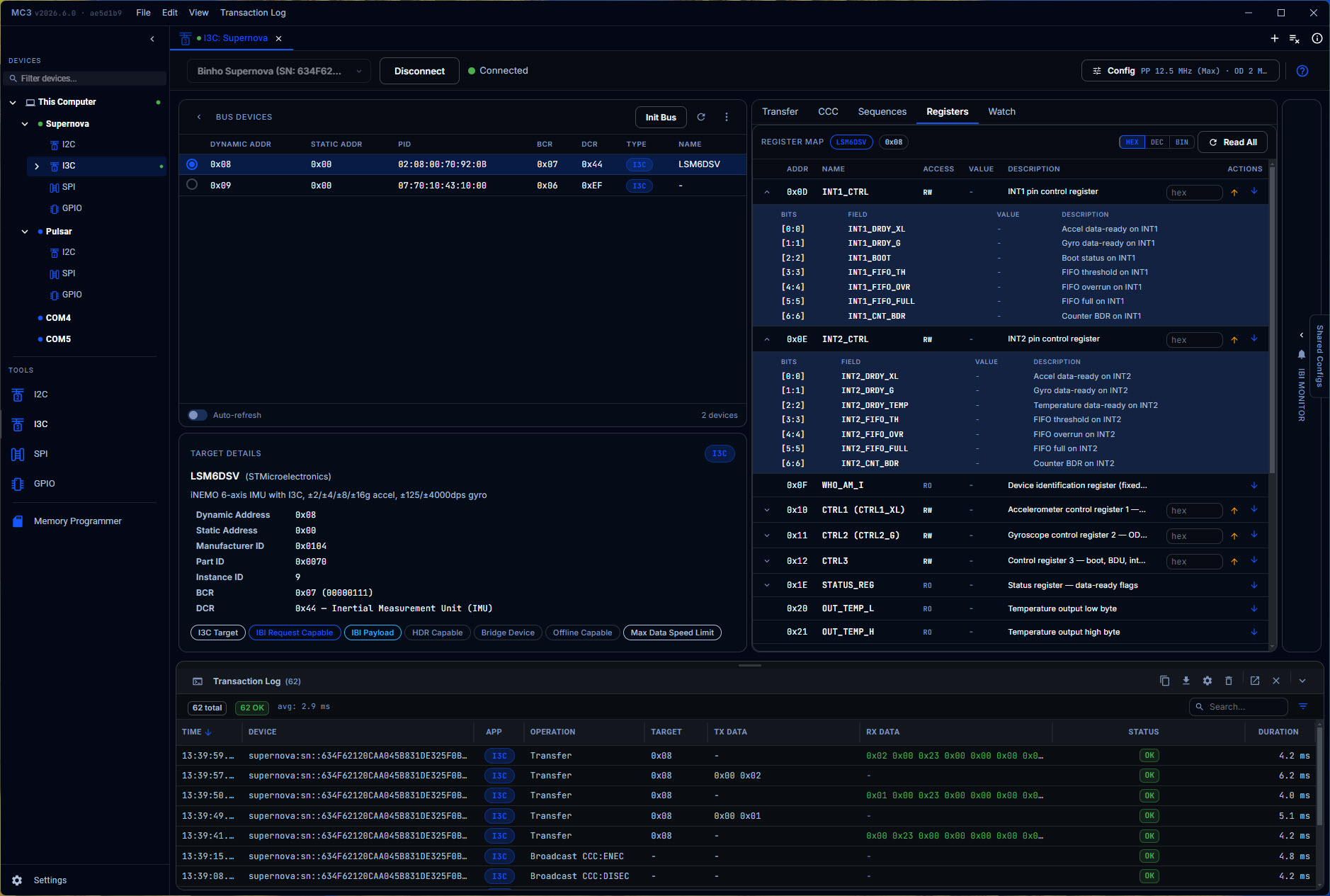Click the Init Bus button
1330x896 pixels.
point(661,118)
